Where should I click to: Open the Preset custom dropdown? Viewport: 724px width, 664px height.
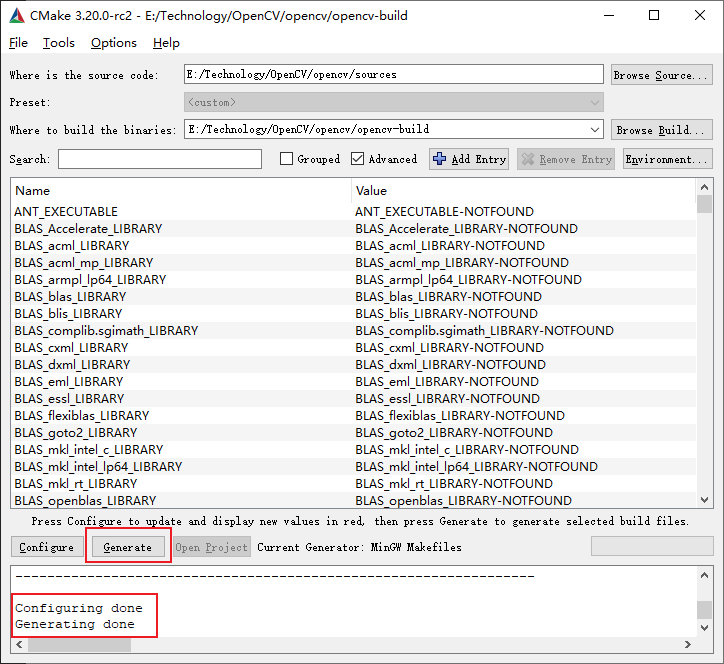click(394, 102)
